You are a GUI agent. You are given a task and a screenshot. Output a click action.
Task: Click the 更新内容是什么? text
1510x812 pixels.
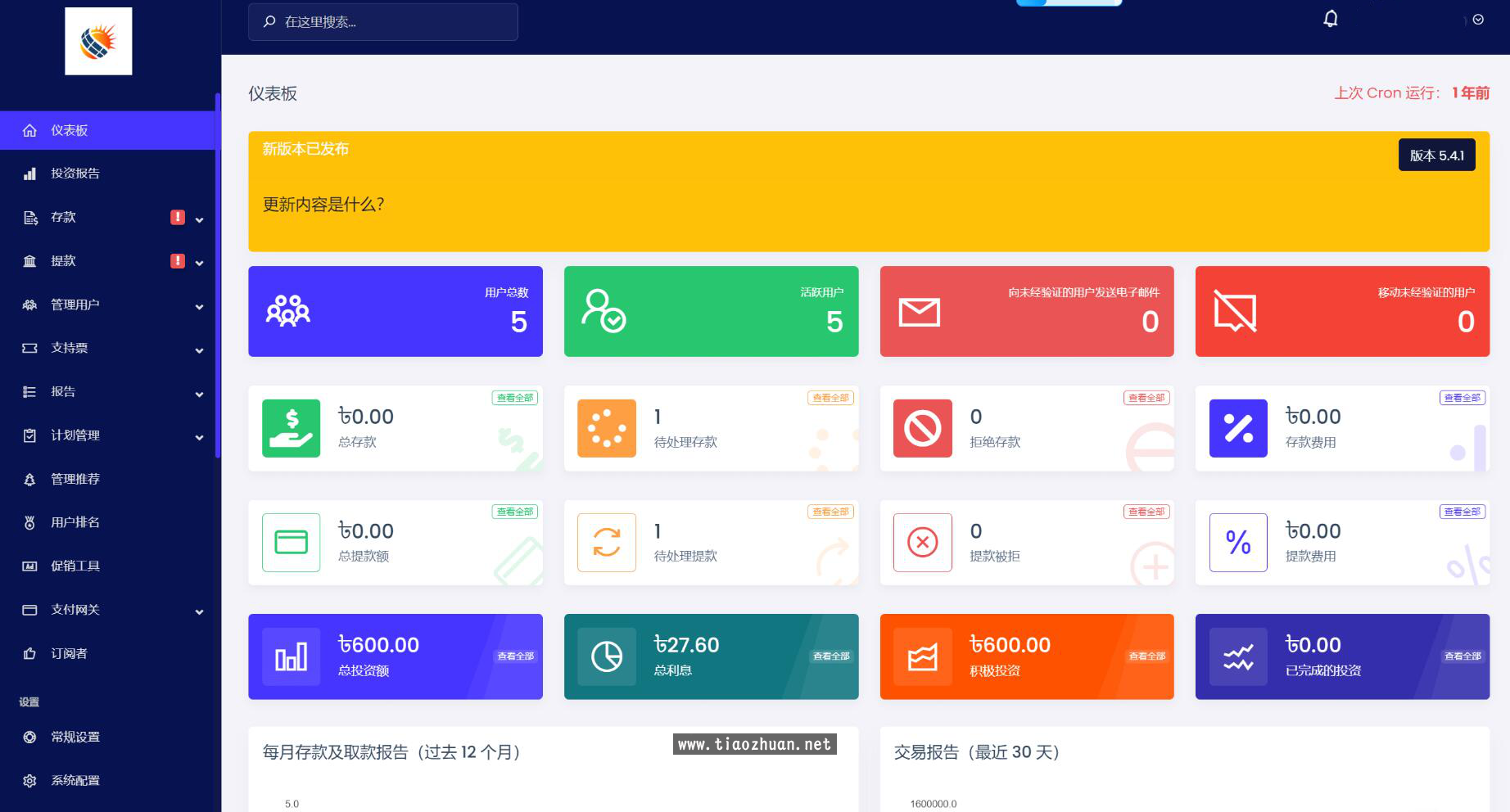[x=323, y=205]
